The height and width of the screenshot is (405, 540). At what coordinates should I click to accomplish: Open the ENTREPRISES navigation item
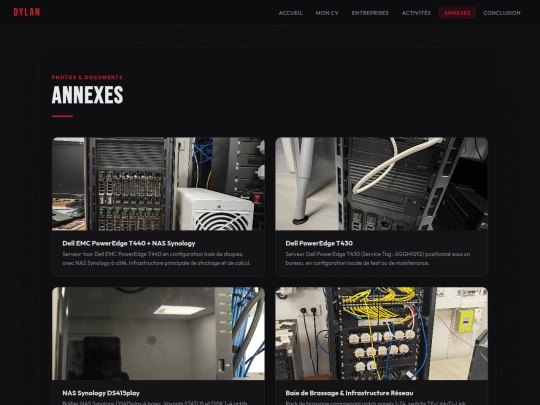pyautogui.click(x=370, y=13)
